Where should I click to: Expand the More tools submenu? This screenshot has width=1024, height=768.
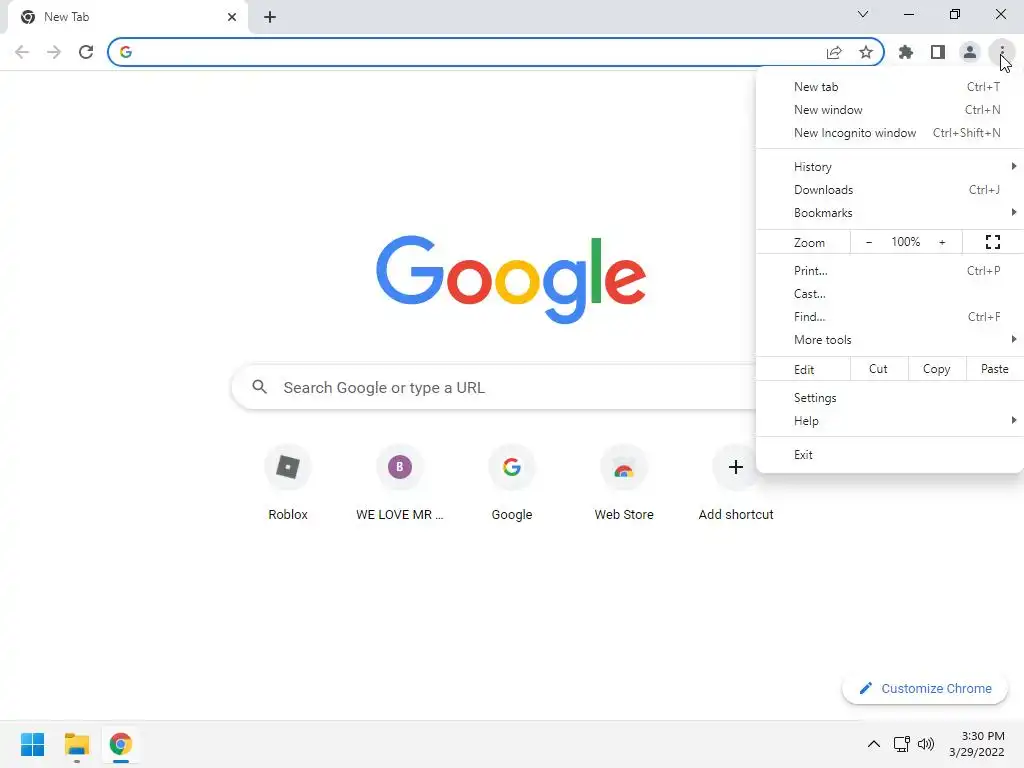pyautogui.click(x=889, y=340)
